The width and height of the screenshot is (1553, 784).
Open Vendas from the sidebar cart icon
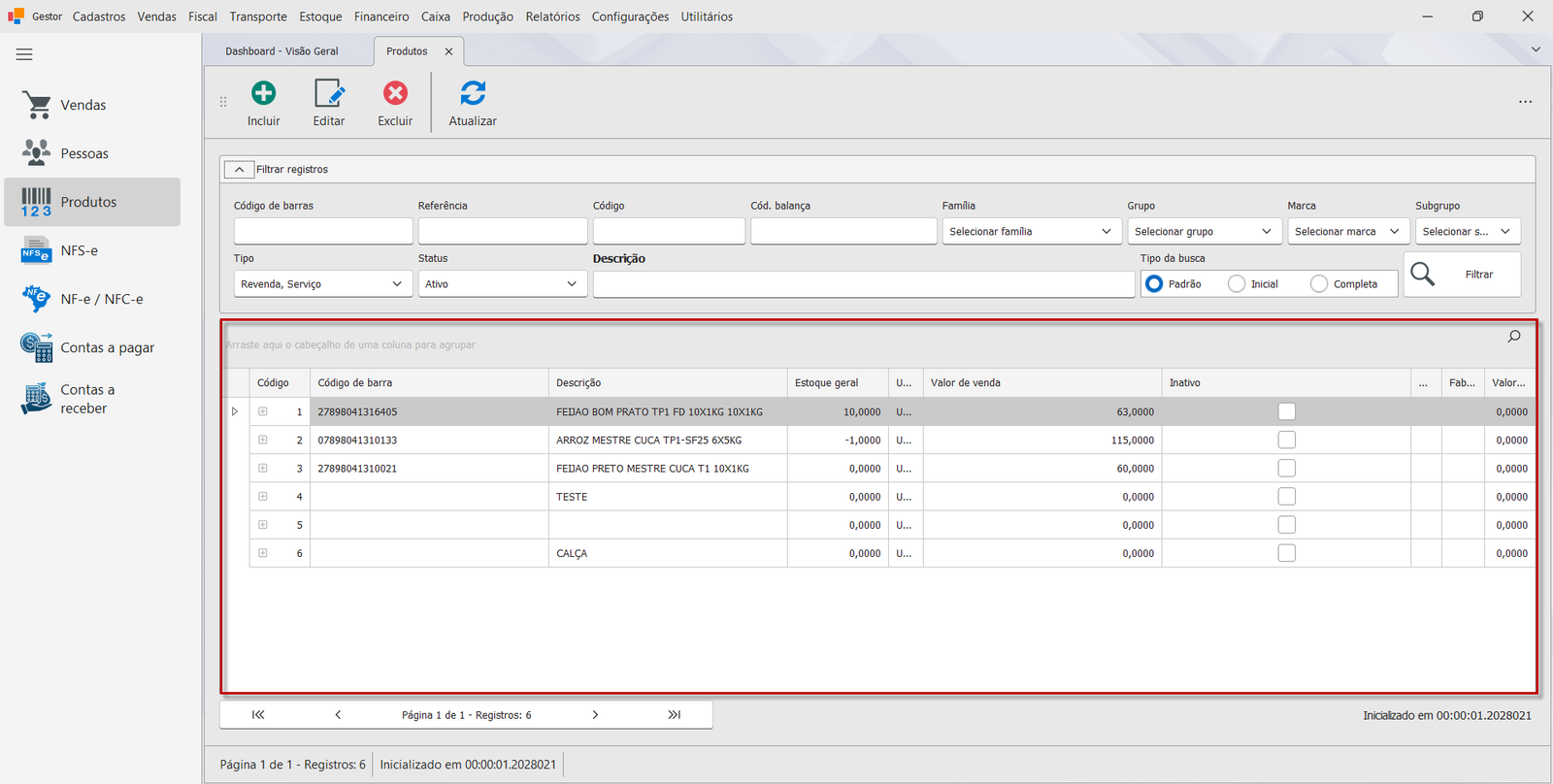click(x=37, y=105)
